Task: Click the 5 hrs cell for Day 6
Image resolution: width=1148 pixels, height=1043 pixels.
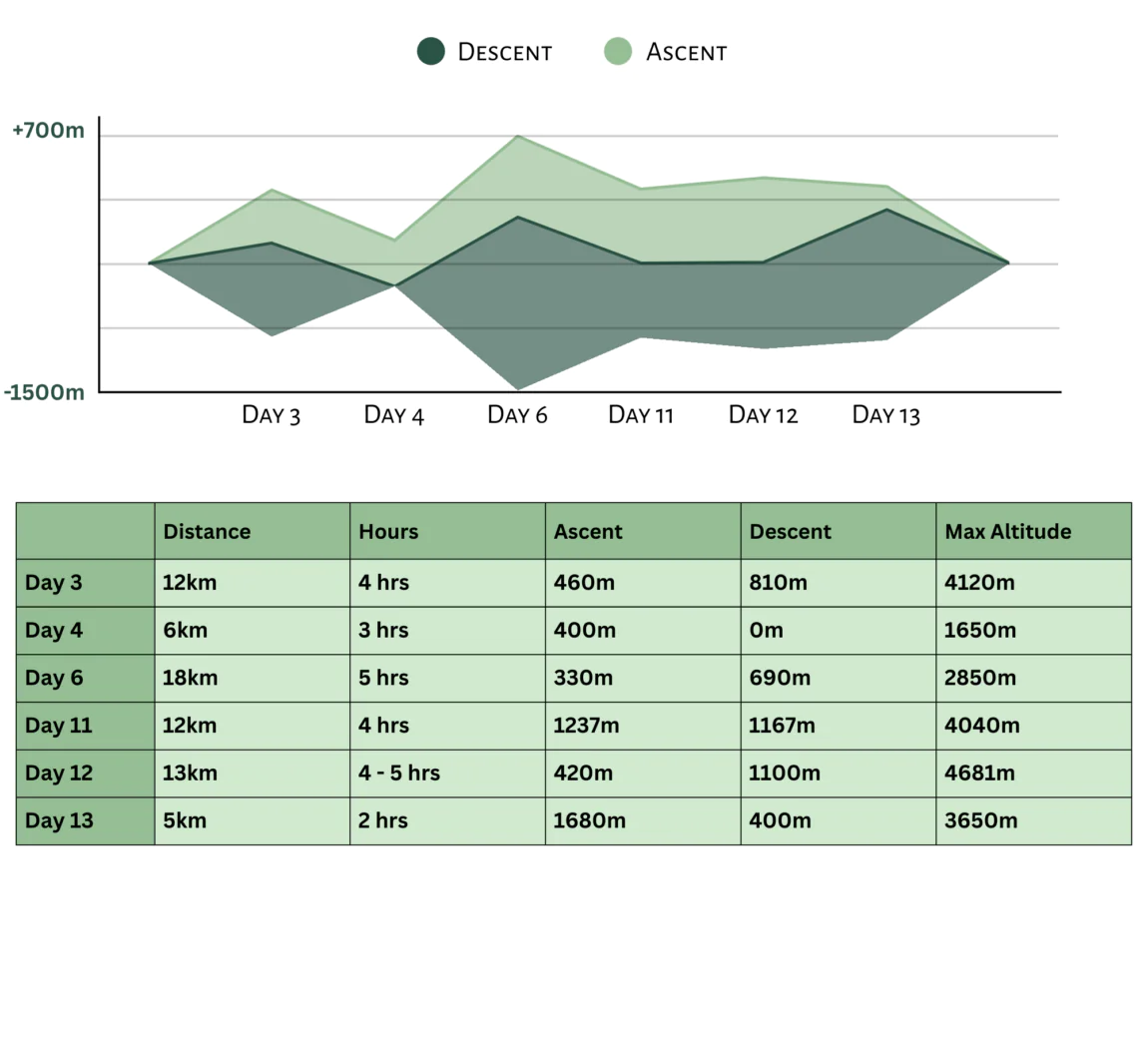Action: [x=447, y=678]
